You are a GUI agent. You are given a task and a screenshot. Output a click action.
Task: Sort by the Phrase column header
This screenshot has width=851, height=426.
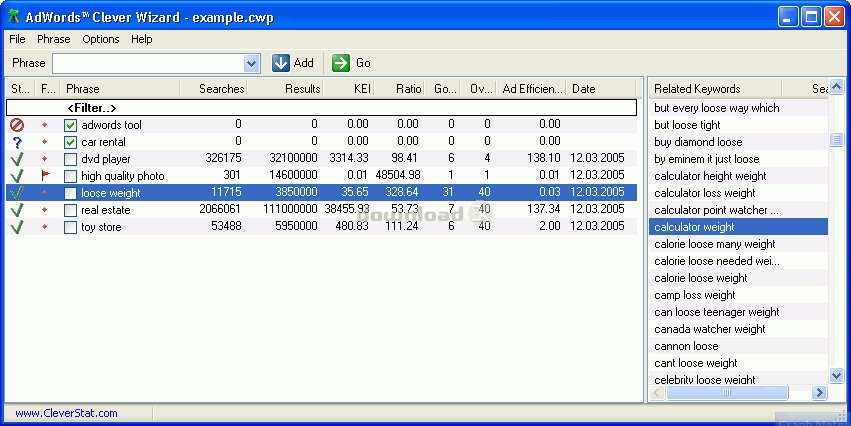point(120,88)
